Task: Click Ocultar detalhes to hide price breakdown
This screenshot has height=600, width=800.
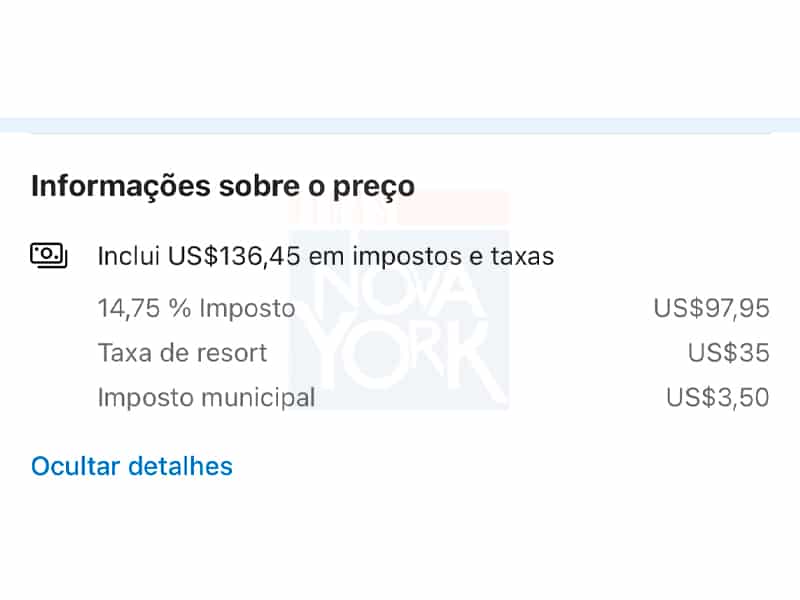Action: pos(132,466)
